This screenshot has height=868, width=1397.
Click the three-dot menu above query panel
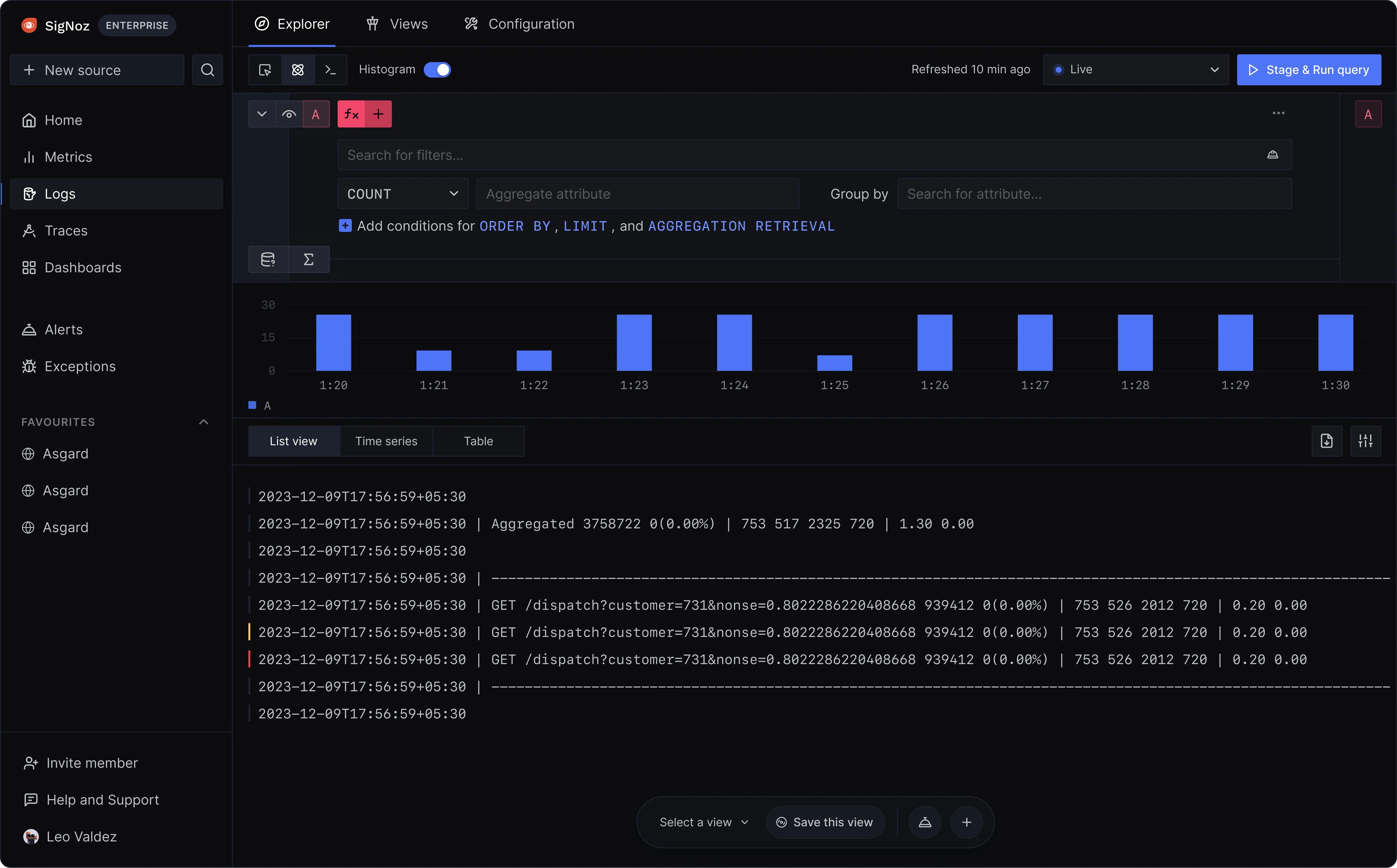click(x=1278, y=113)
